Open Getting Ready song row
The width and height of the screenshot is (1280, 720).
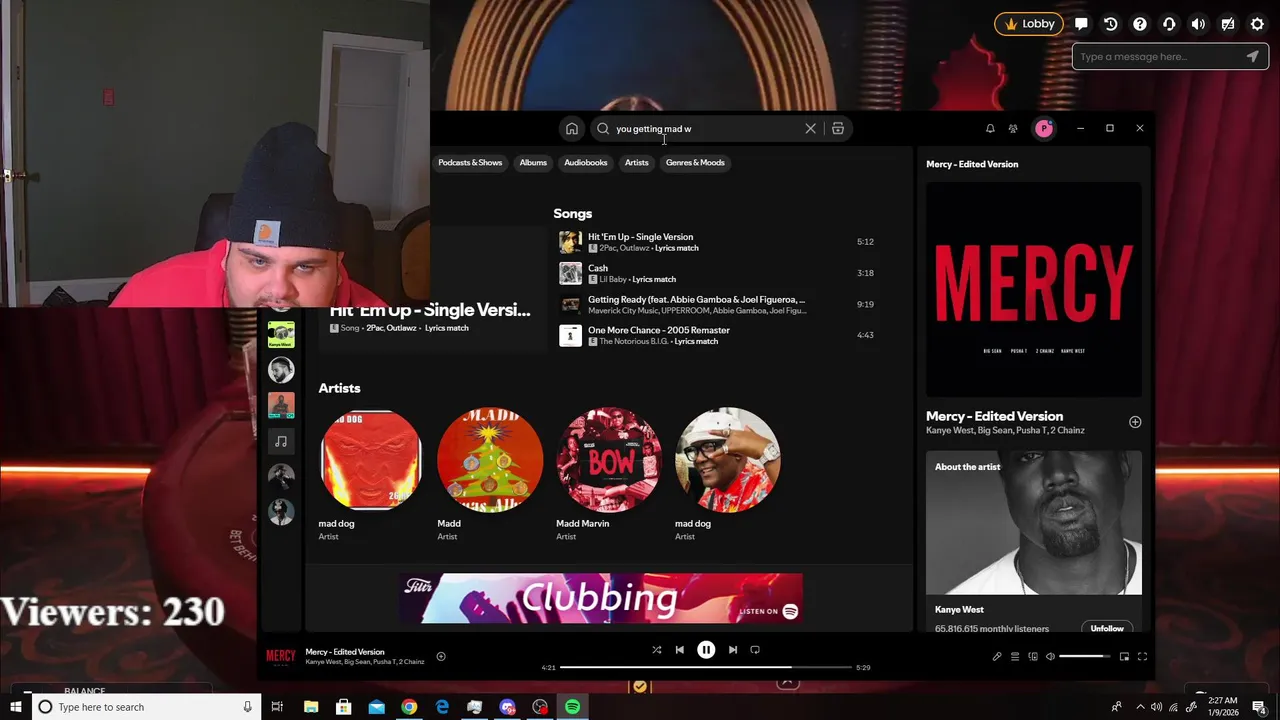[716, 304]
